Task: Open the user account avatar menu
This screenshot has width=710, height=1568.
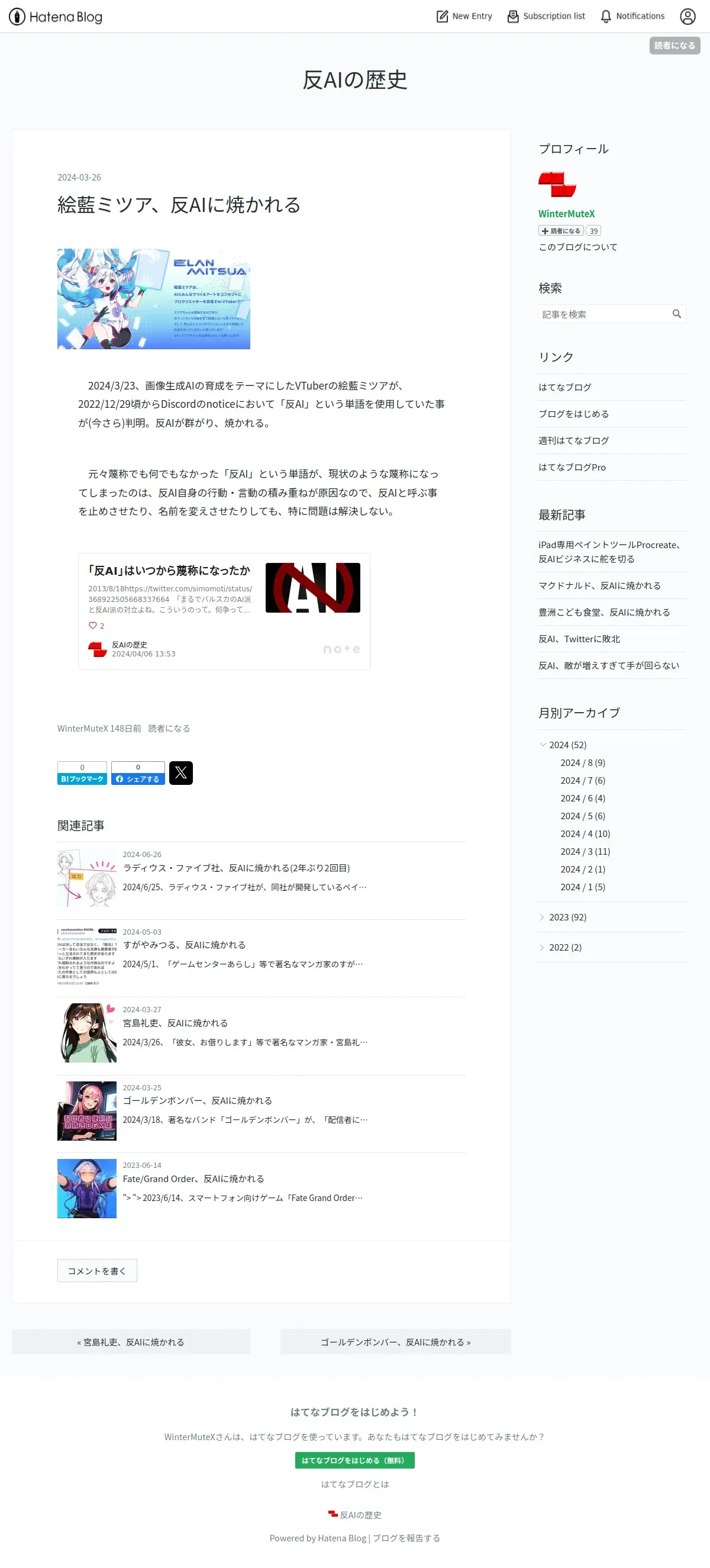Action: click(x=688, y=17)
